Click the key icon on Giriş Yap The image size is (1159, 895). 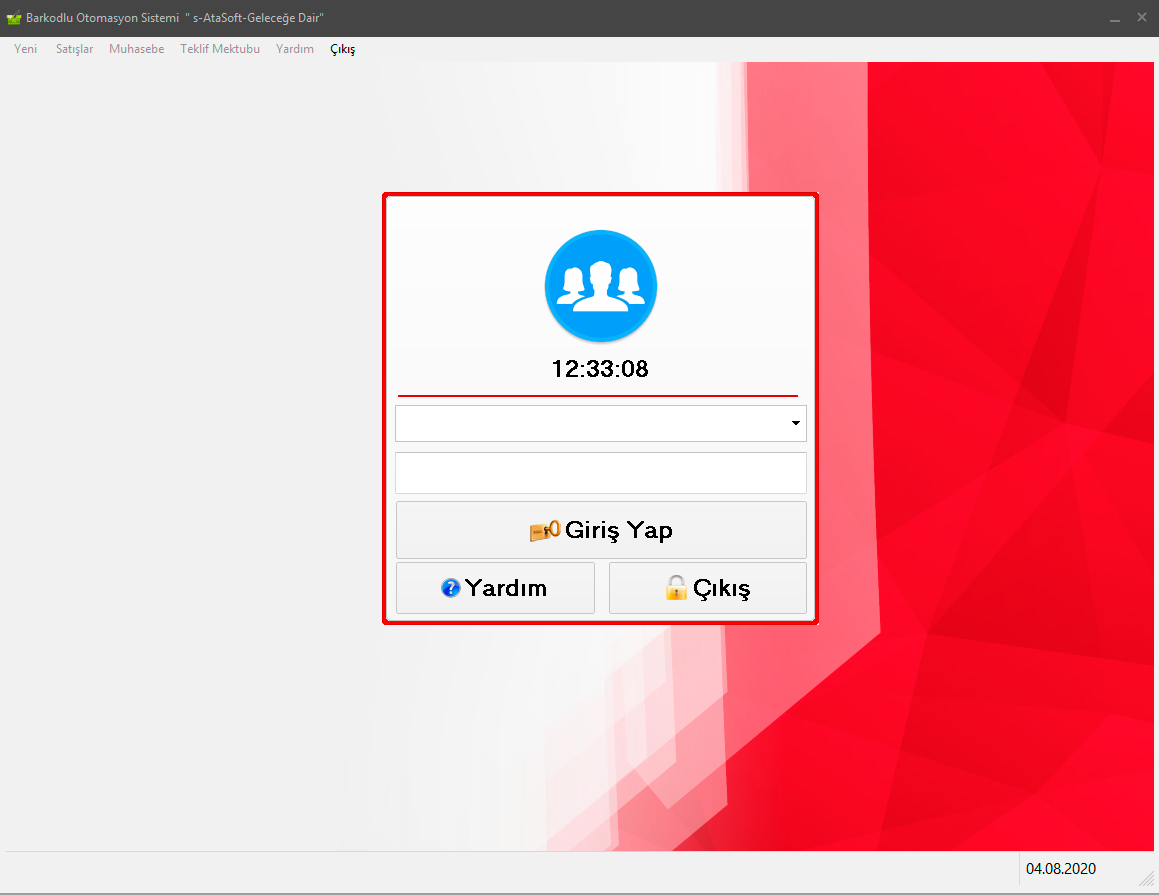(545, 531)
